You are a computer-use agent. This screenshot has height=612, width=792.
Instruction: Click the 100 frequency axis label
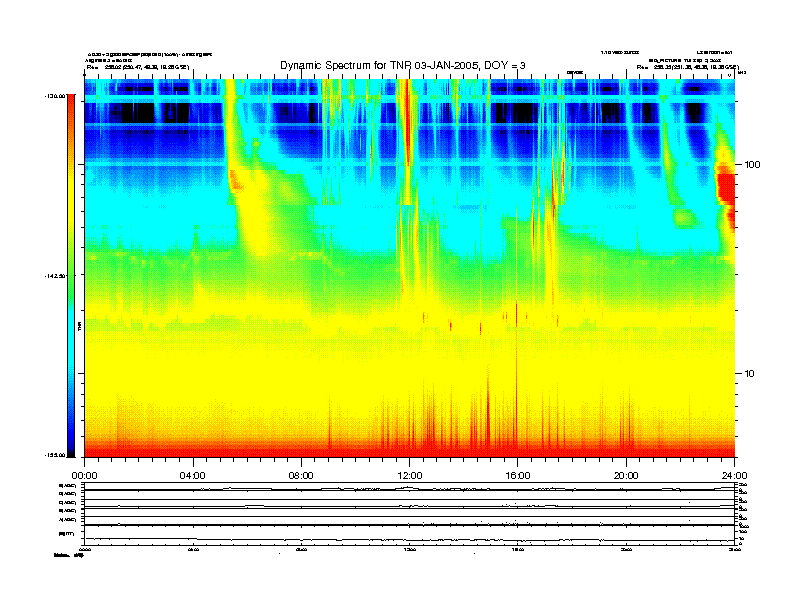point(753,165)
